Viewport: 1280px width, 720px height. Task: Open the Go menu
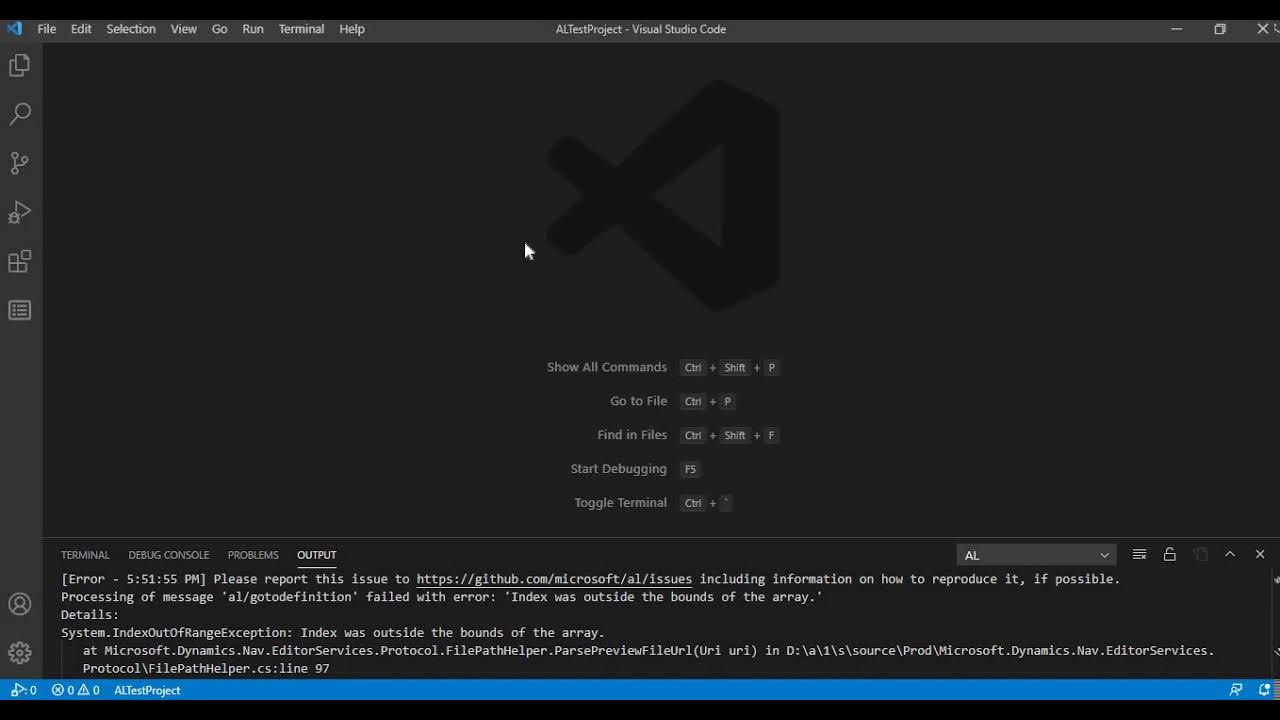coord(220,29)
